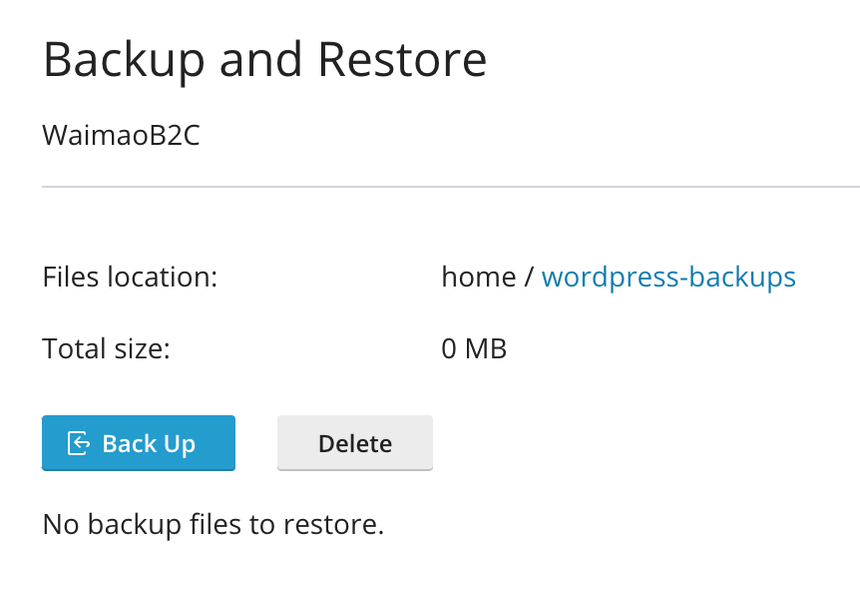Click the WaimaoB2C subtitle text
The height and width of the screenshot is (593, 860).
click(x=120, y=135)
